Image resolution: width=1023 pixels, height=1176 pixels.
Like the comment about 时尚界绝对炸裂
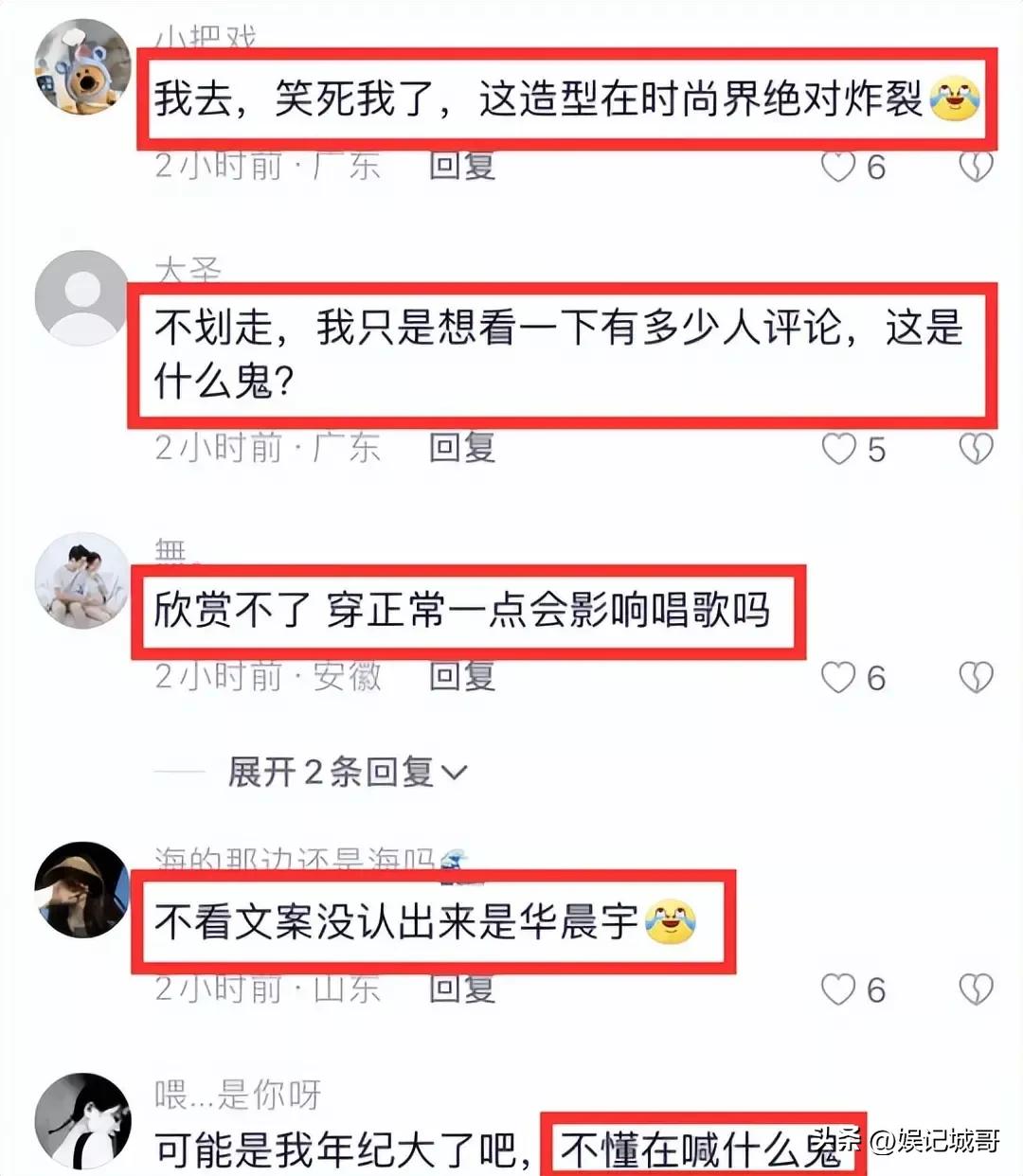838,167
